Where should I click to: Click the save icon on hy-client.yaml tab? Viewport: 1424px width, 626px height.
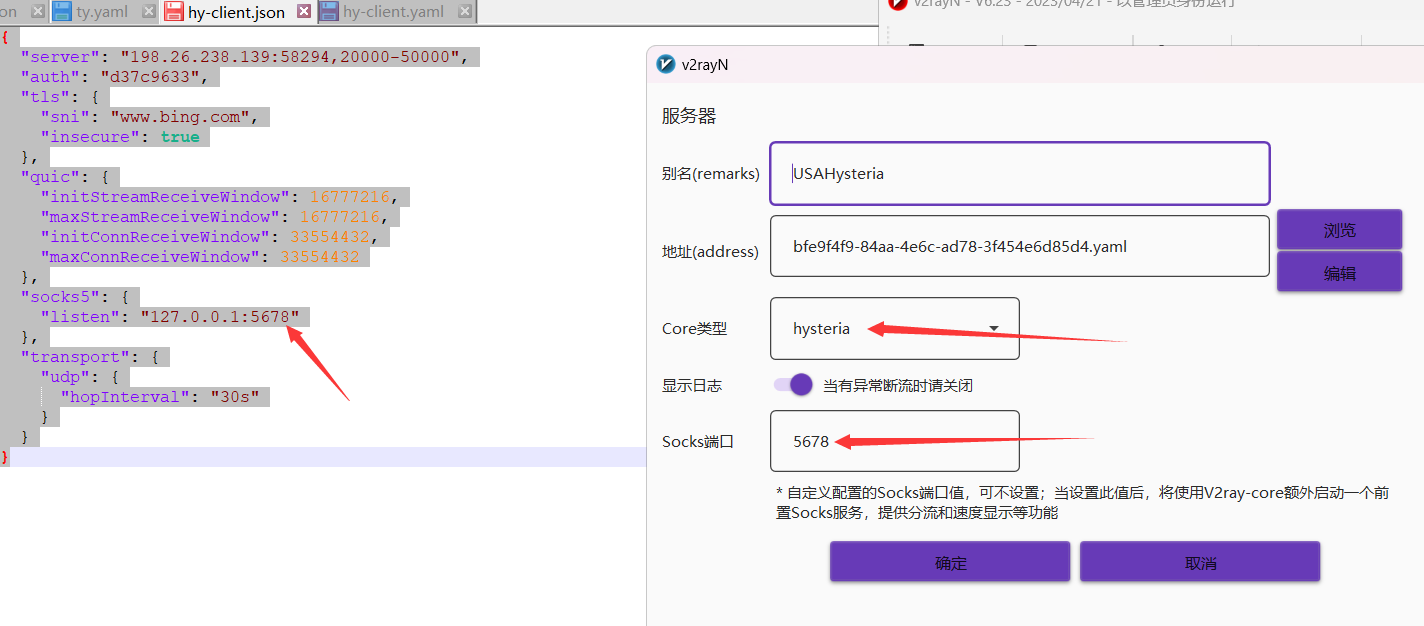[329, 12]
